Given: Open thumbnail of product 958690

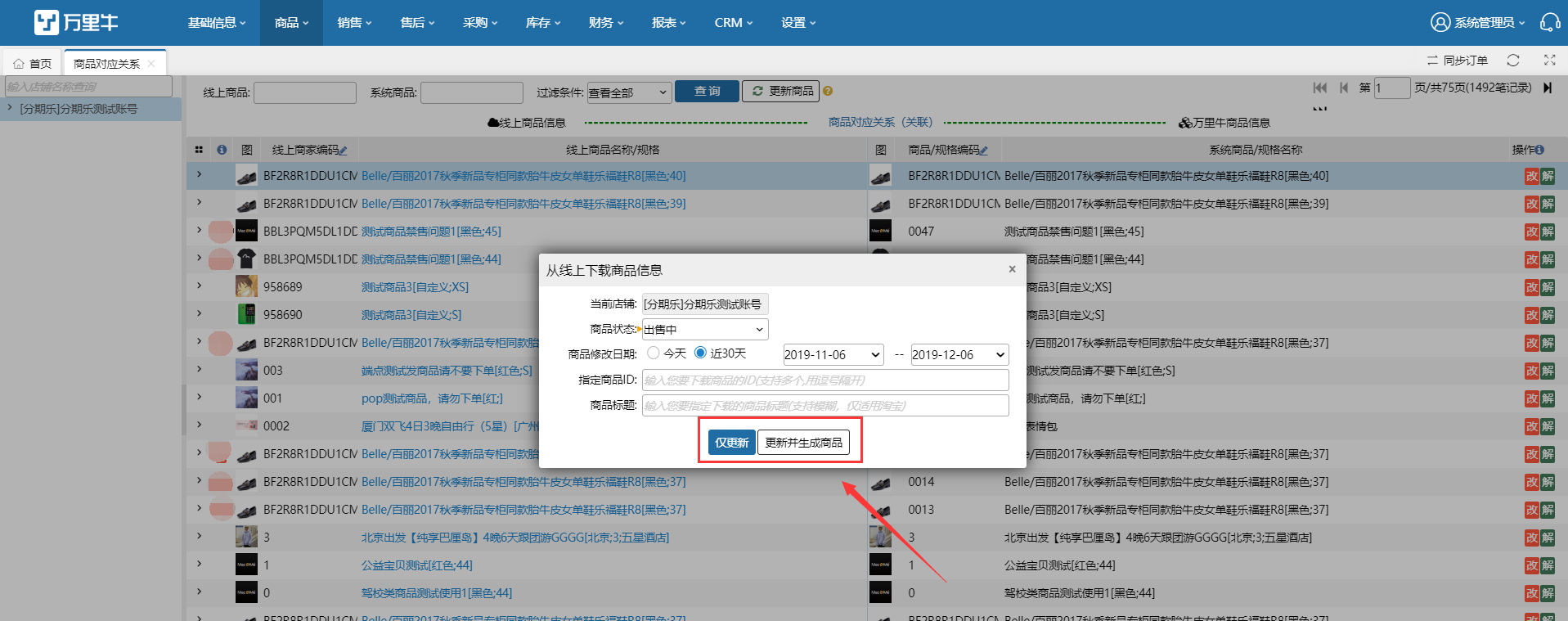Looking at the screenshot, I should (x=246, y=314).
